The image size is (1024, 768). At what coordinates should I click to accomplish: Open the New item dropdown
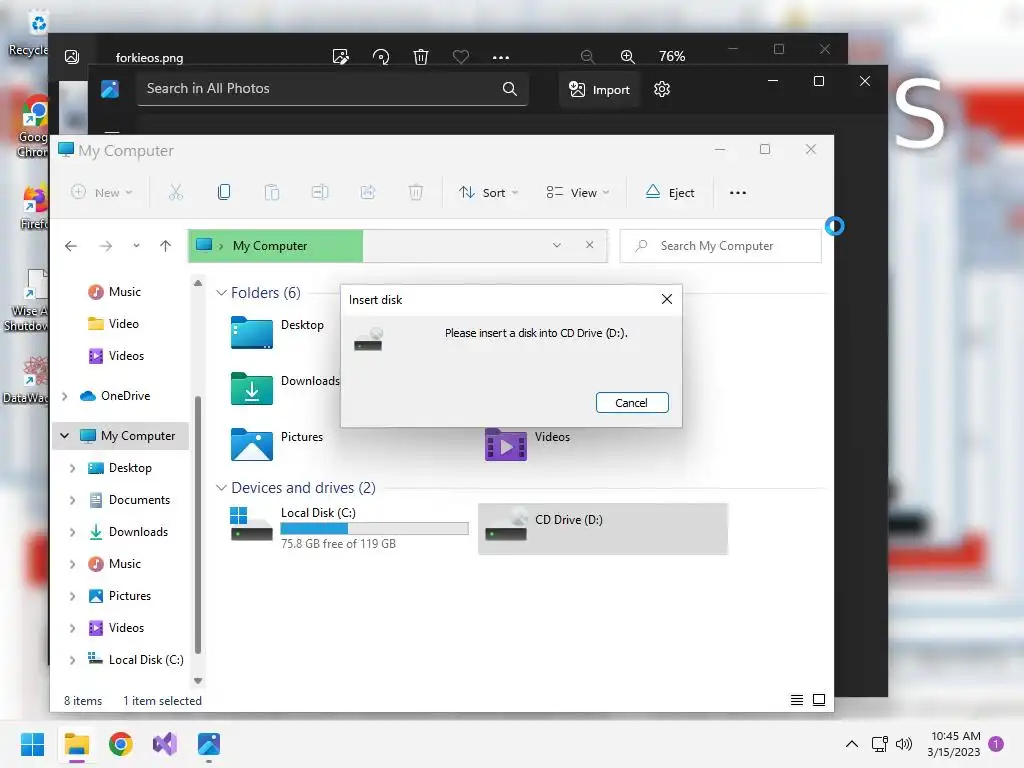point(102,193)
